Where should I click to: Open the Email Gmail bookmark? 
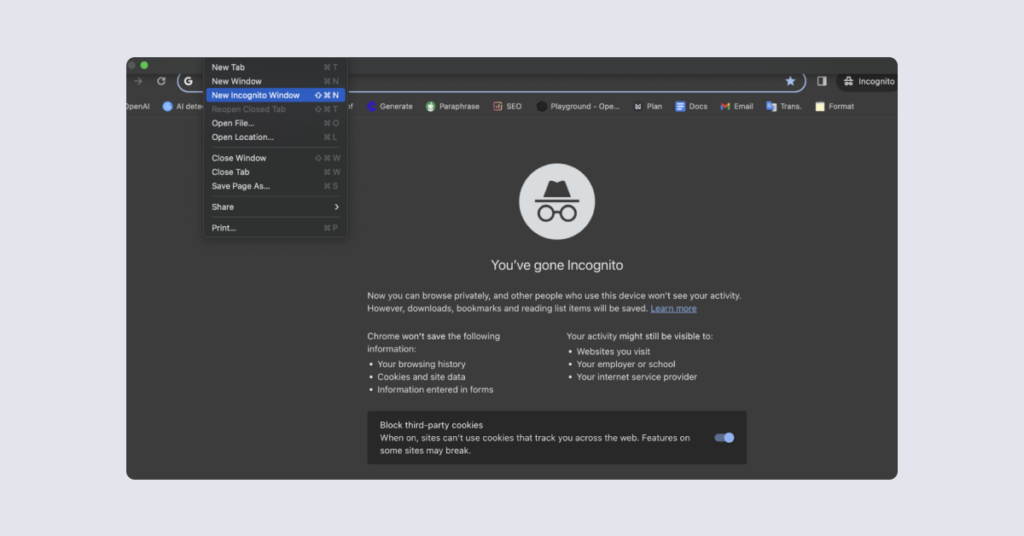coord(737,106)
